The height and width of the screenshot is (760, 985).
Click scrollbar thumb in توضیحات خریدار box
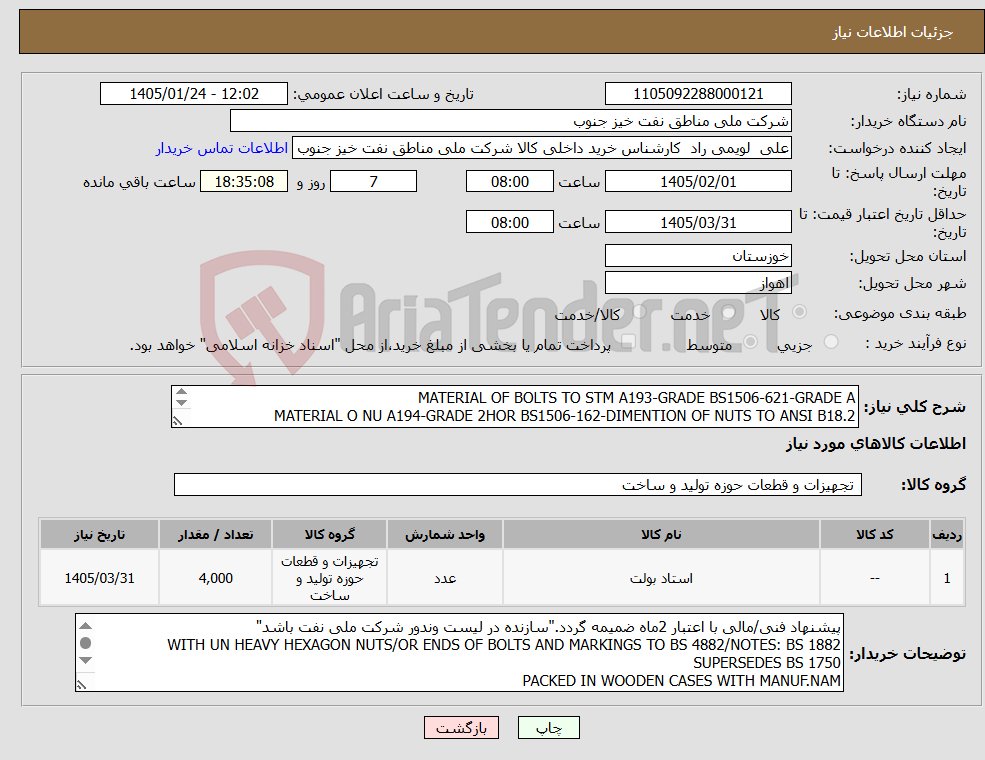[x=85, y=643]
